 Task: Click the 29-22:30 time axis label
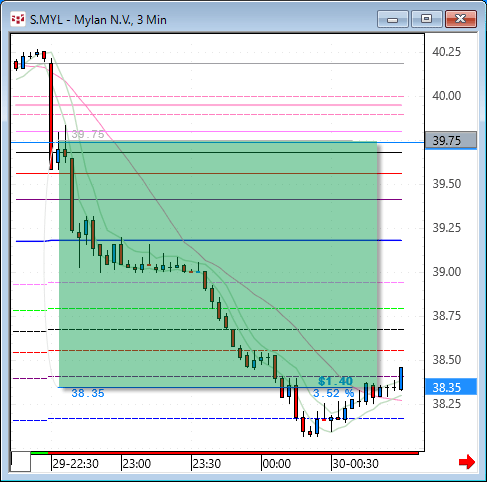76,464
